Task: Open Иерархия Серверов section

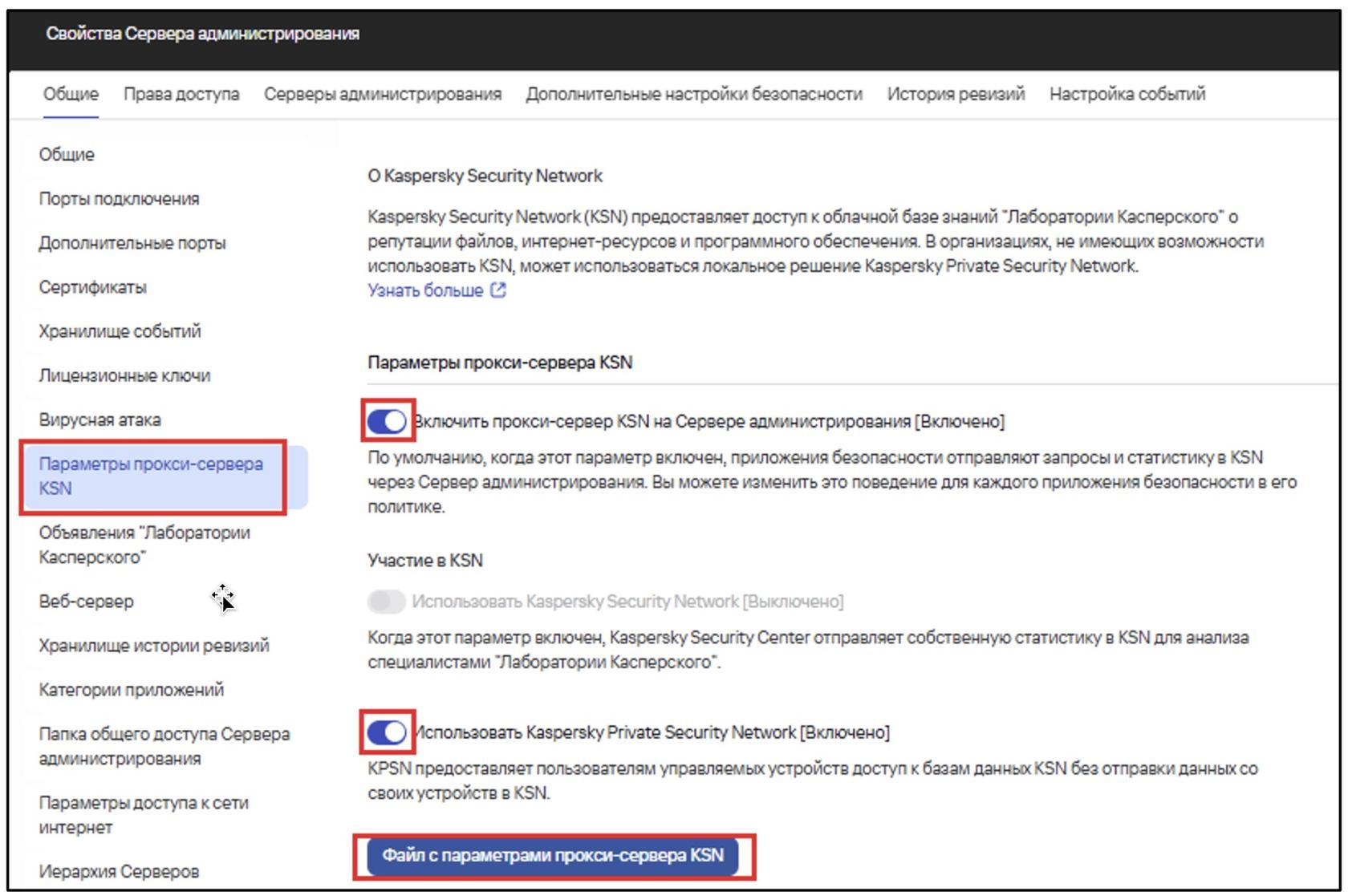Action: [119, 871]
